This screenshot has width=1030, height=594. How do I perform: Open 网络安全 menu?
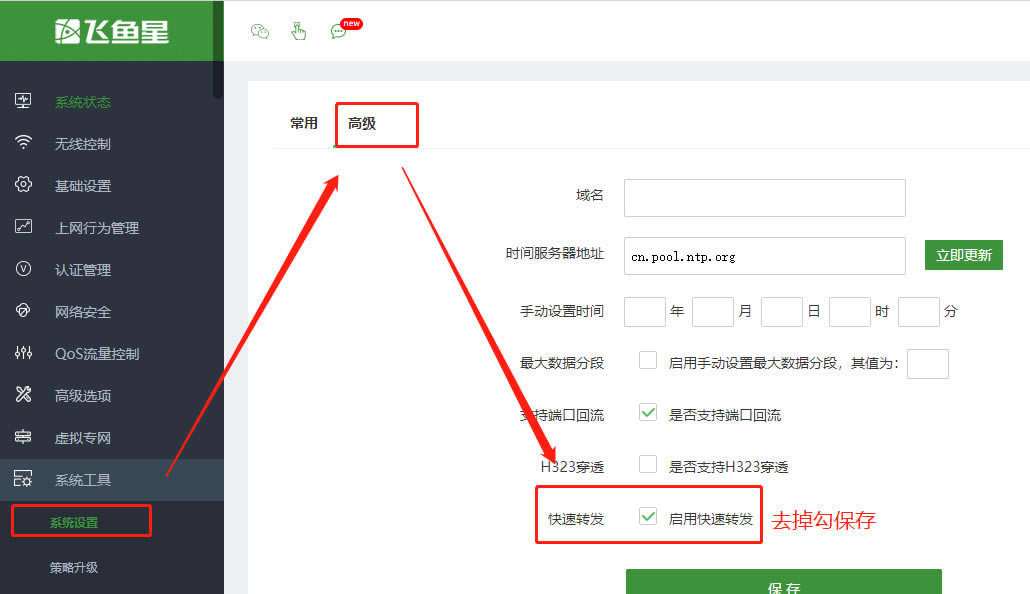(x=83, y=312)
